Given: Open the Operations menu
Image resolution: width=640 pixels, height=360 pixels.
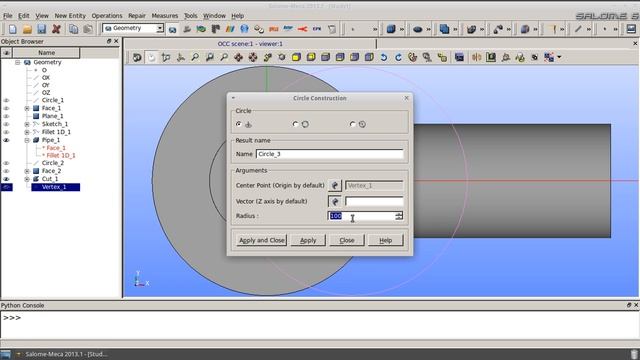Looking at the screenshot, I should click(107, 16).
